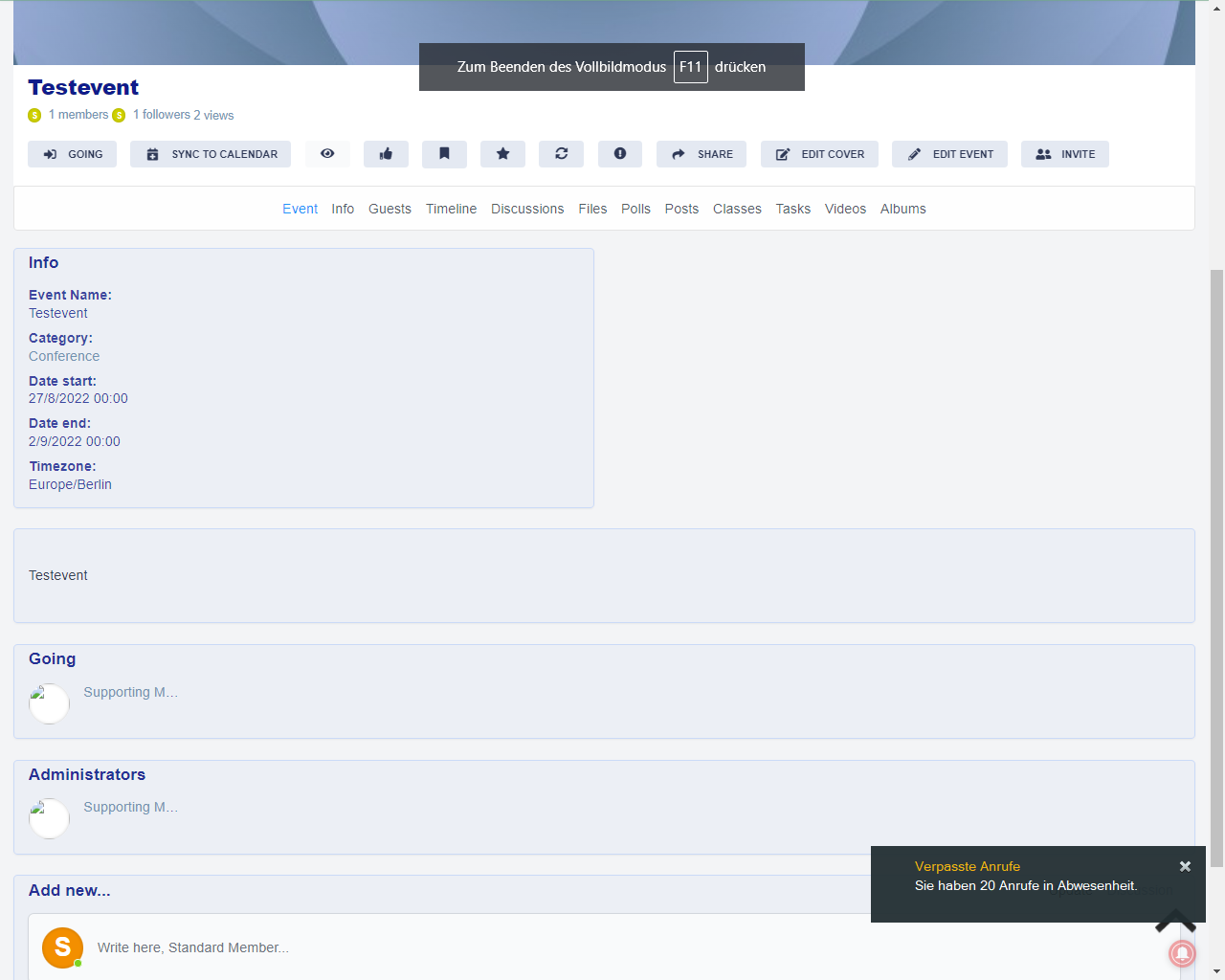Click the red notification bell icon

(x=1182, y=953)
